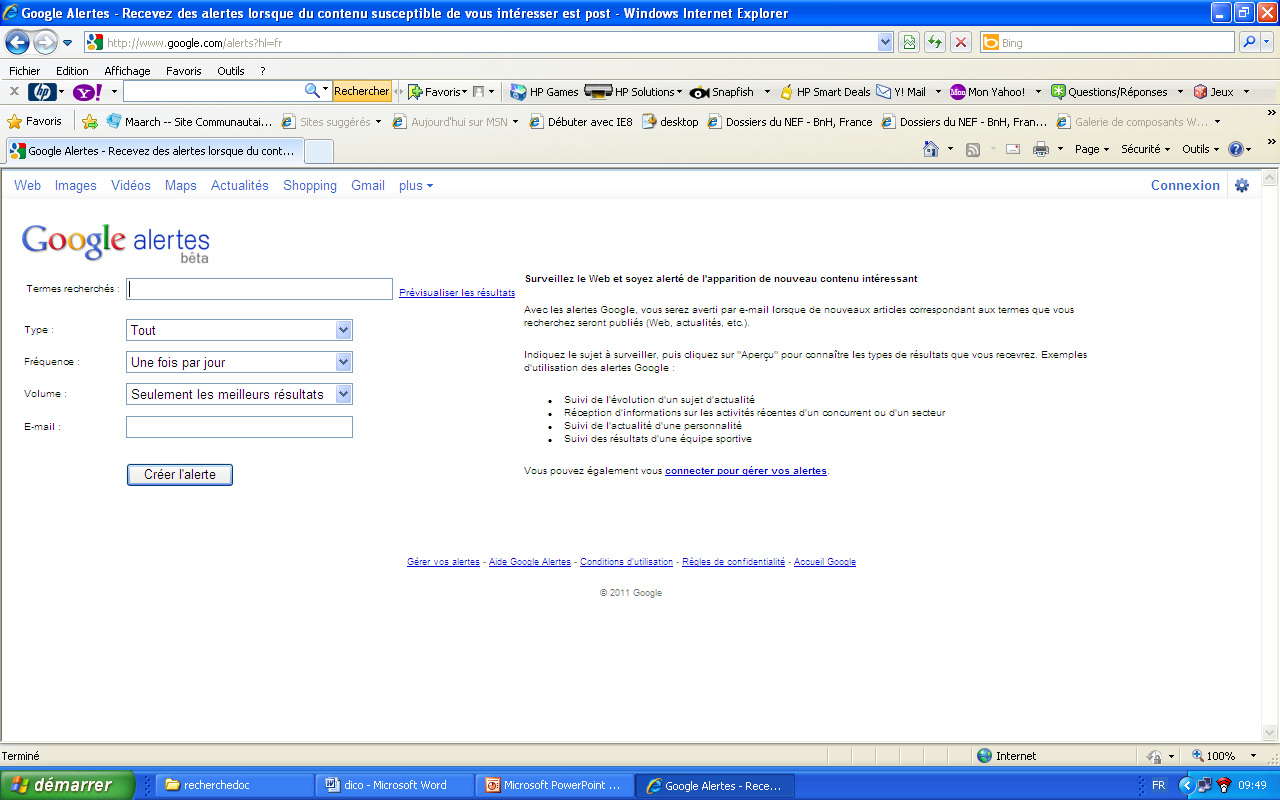Switch to the recherchedoc taskbar window
This screenshot has height=800, width=1280.
tap(235, 785)
